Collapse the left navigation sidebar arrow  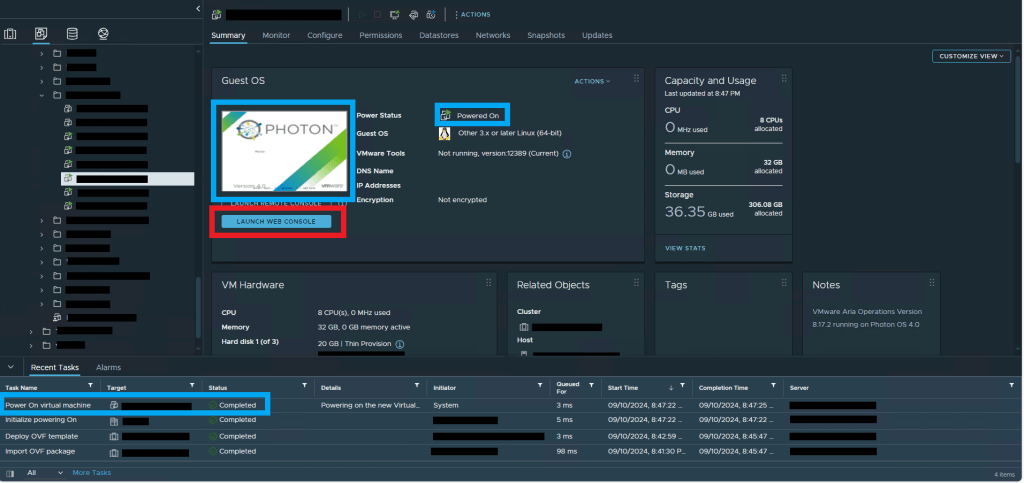pyautogui.click(x=198, y=9)
